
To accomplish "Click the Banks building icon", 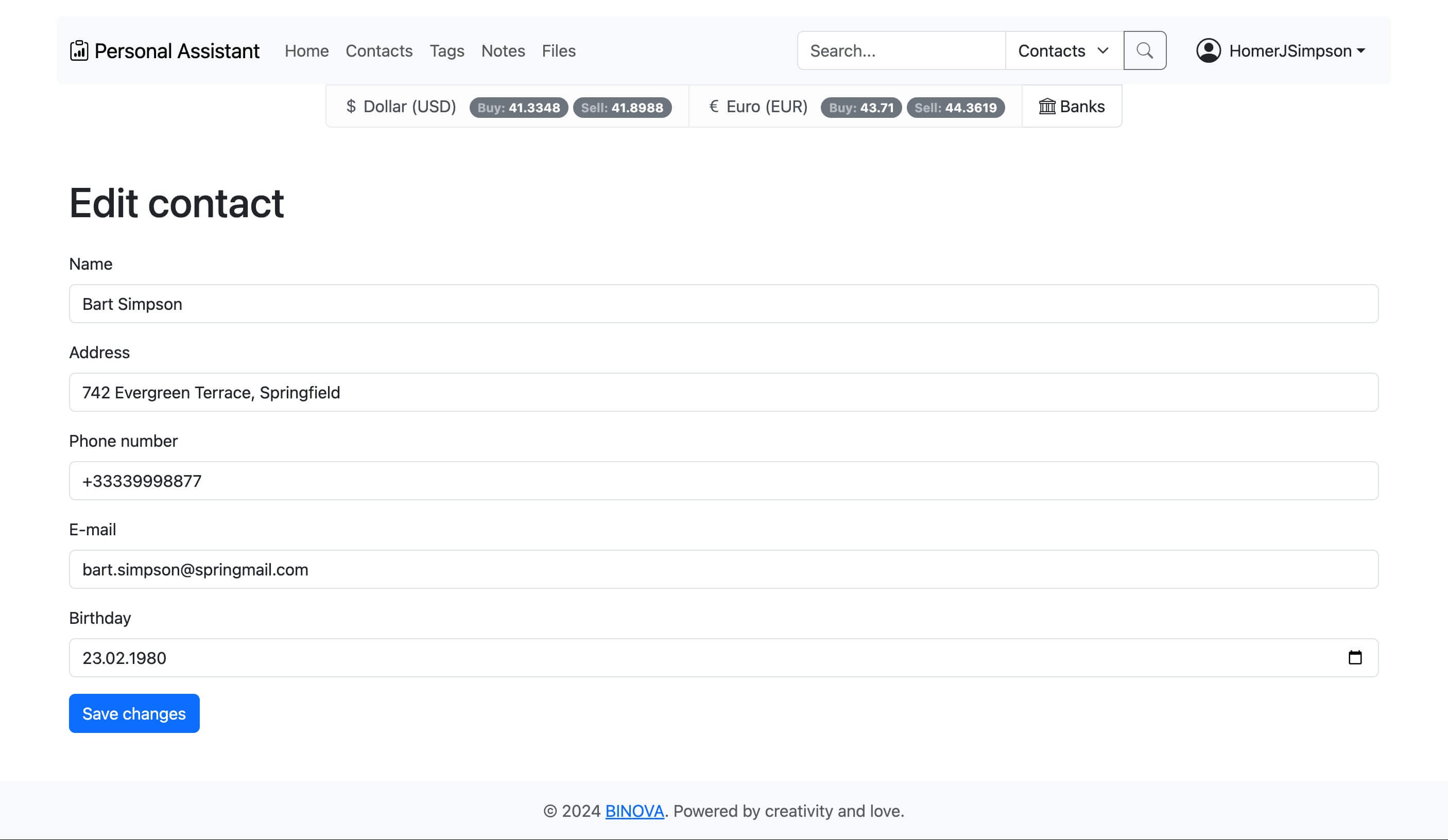I will point(1047,106).
